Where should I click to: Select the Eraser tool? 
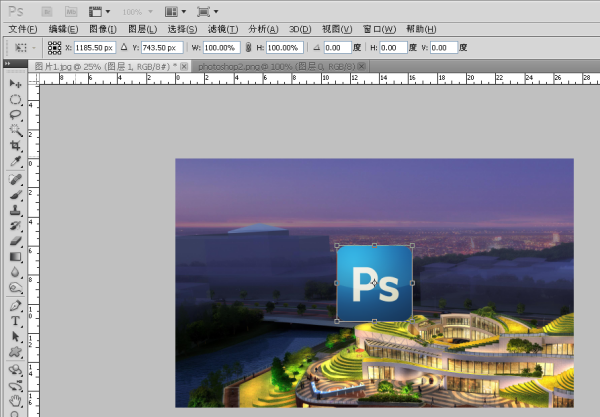[x=15, y=241]
